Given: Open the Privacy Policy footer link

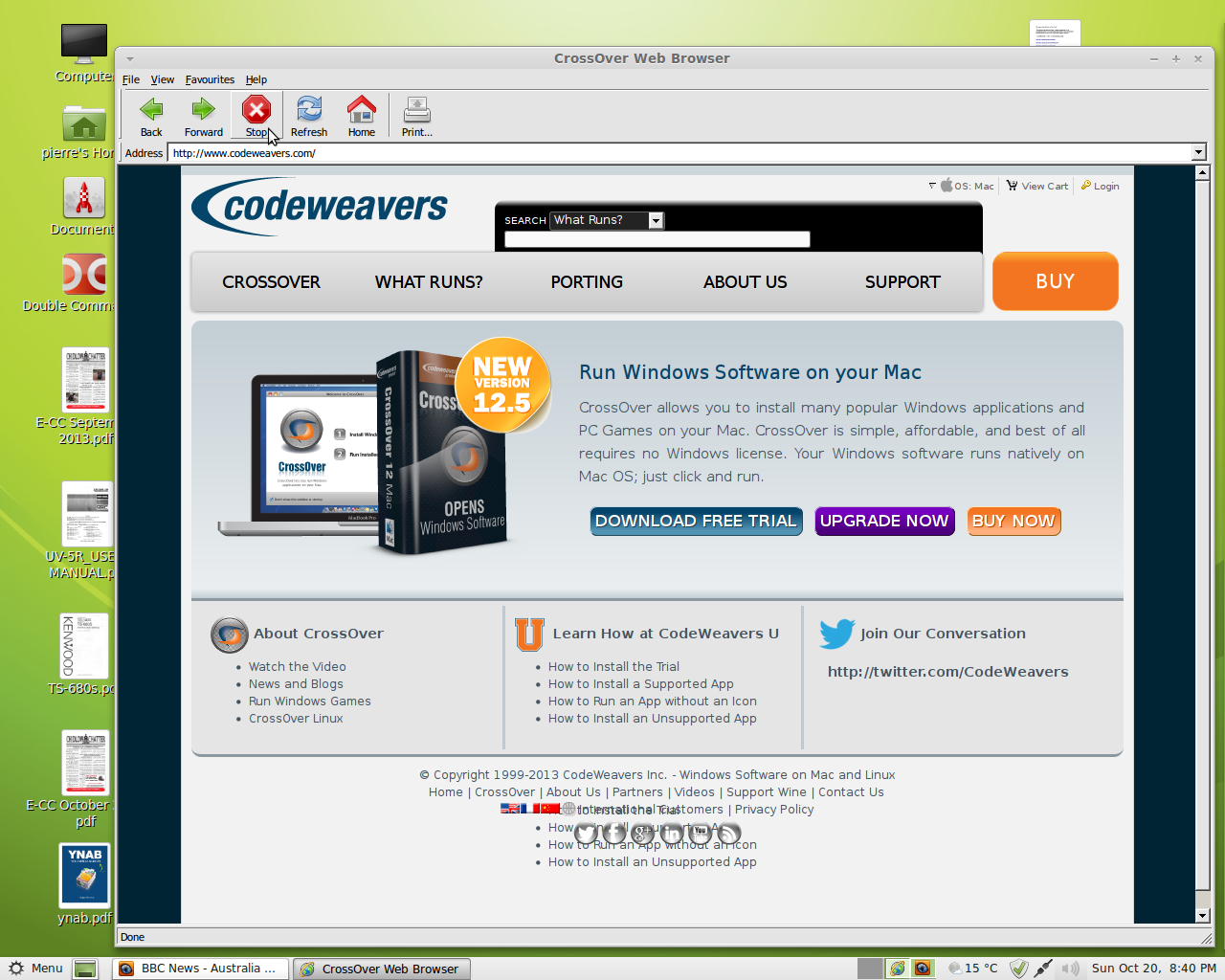Looking at the screenshot, I should 774,809.
